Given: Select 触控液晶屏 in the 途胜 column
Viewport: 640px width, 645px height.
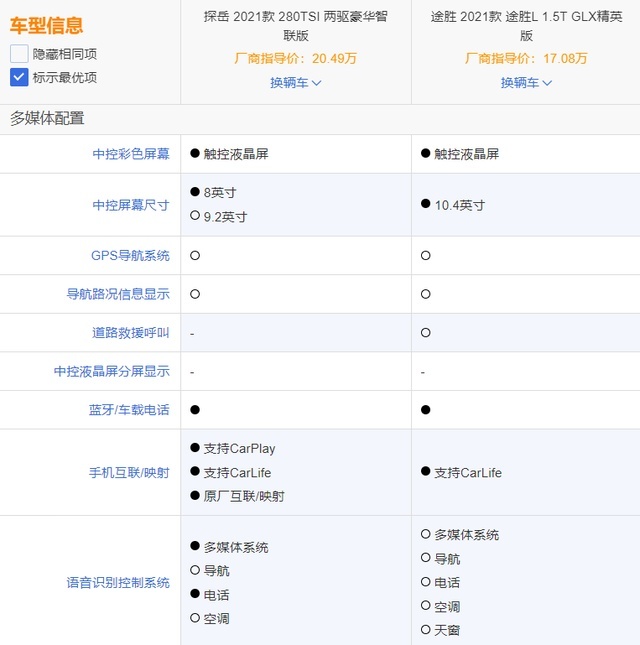Looking at the screenshot, I should coord(467,154).
